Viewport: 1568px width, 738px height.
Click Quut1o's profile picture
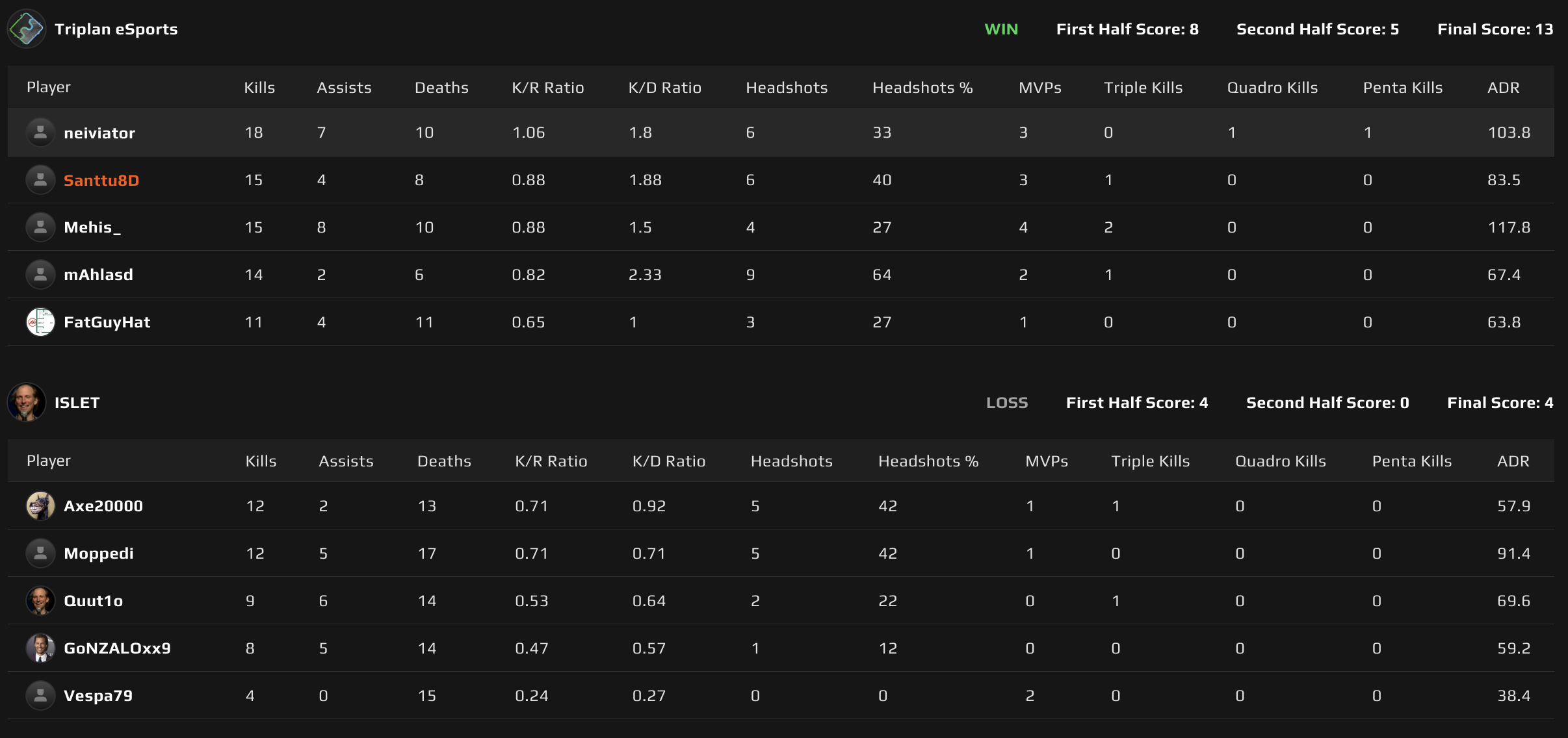40,600
